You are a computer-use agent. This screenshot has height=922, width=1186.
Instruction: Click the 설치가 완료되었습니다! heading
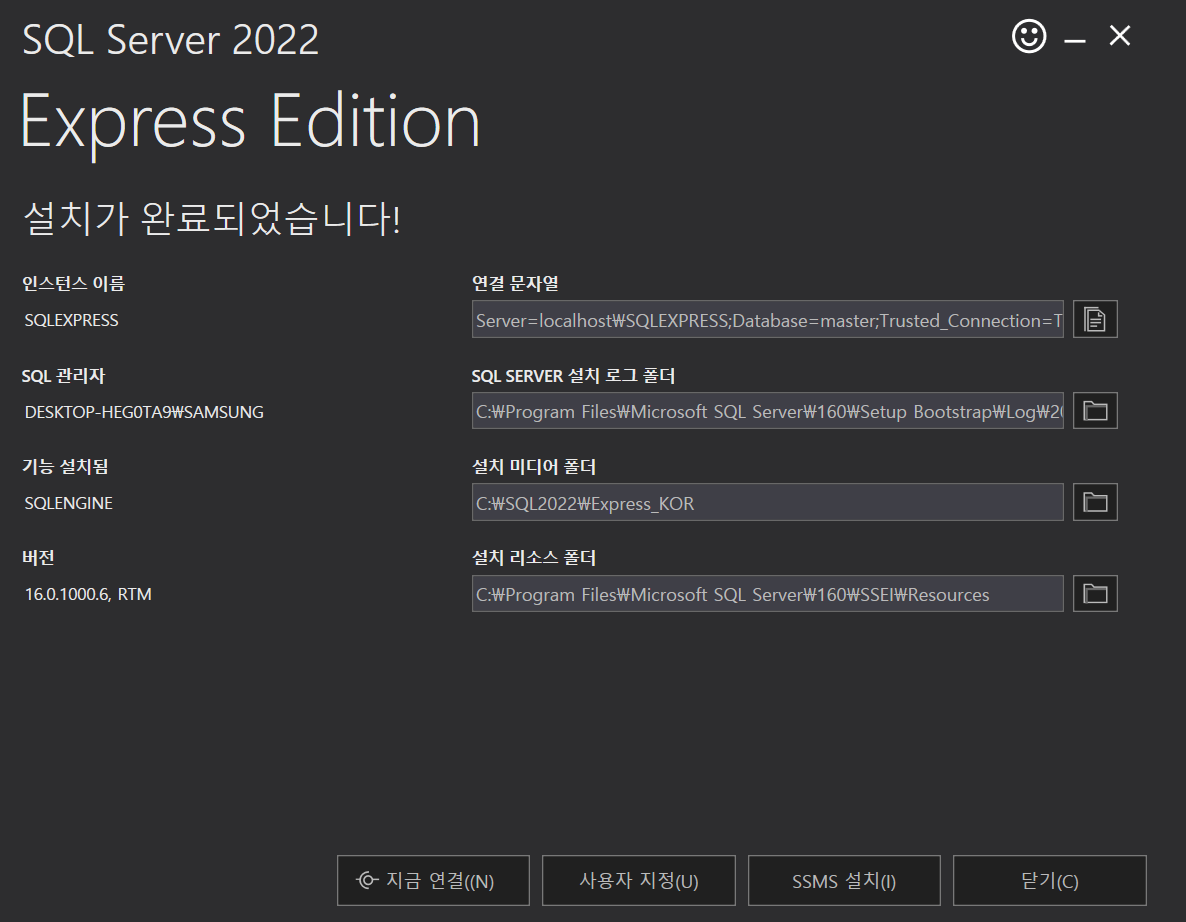[x=212, y=219]
